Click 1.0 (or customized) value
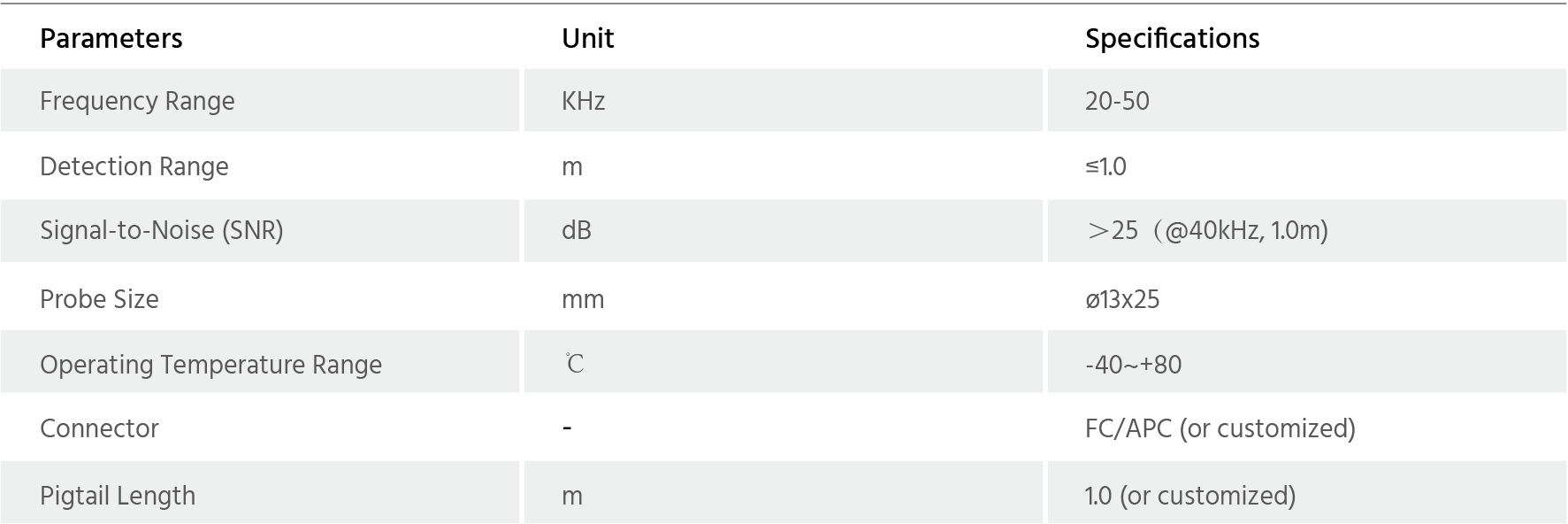 click(x=1190, y=496)
